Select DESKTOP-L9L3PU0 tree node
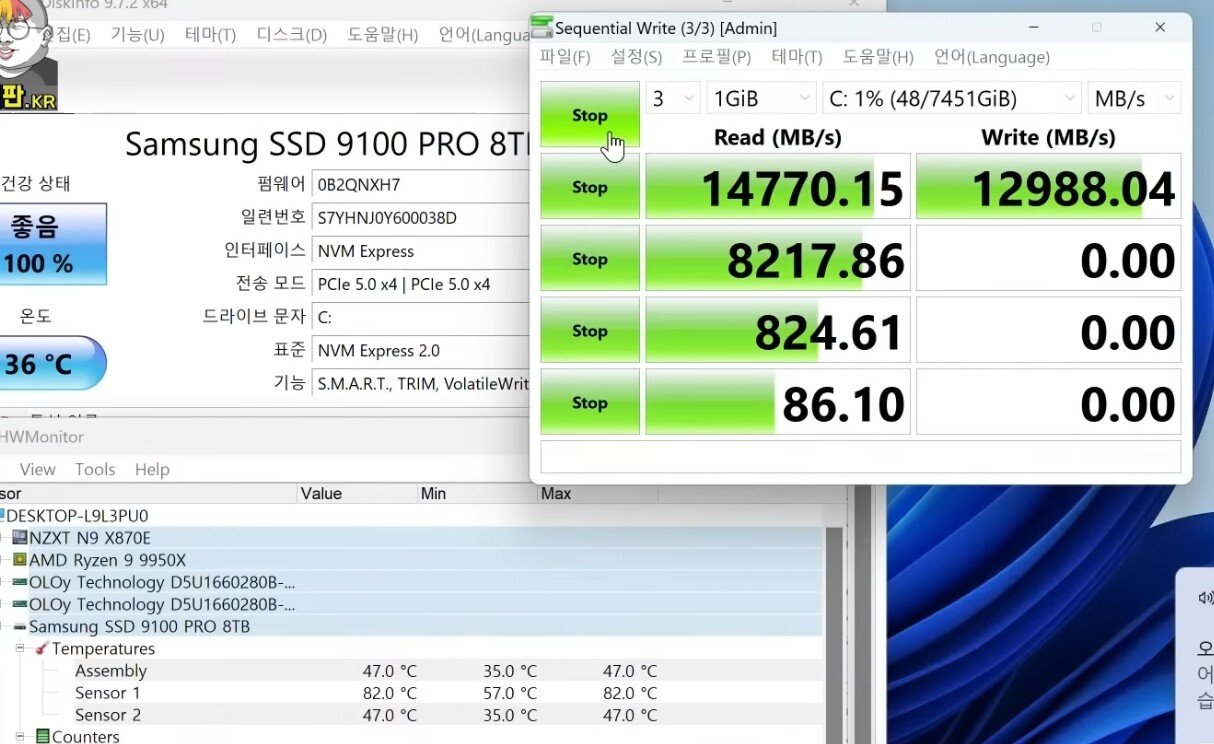Image resolution: width=1214 pixels, height=744 pixels. coord(77,516)
